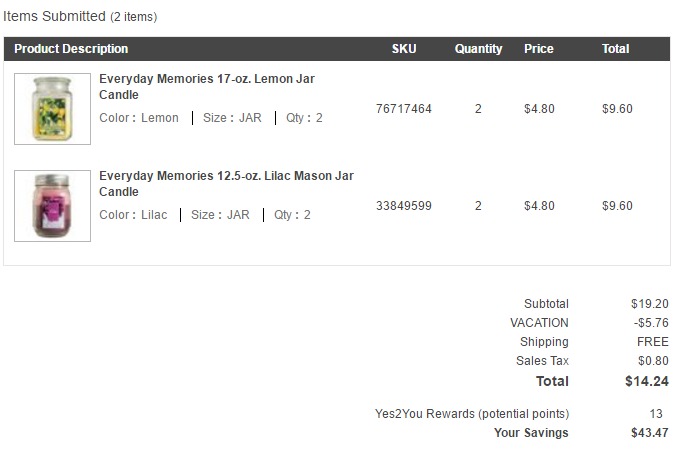The image size is (678, 452).
Task: Select the Quantity column header
Action: point(478,49)
